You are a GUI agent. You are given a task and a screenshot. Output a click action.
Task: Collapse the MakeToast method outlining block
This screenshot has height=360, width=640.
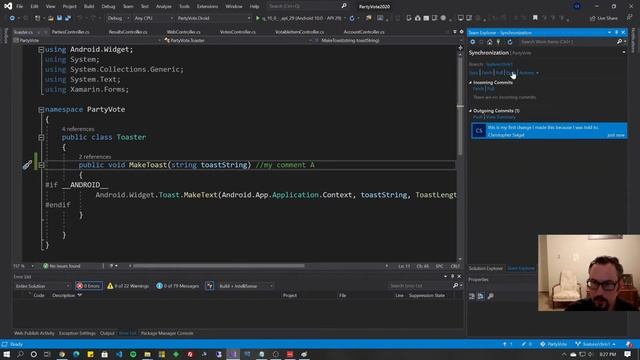(41, 165)
